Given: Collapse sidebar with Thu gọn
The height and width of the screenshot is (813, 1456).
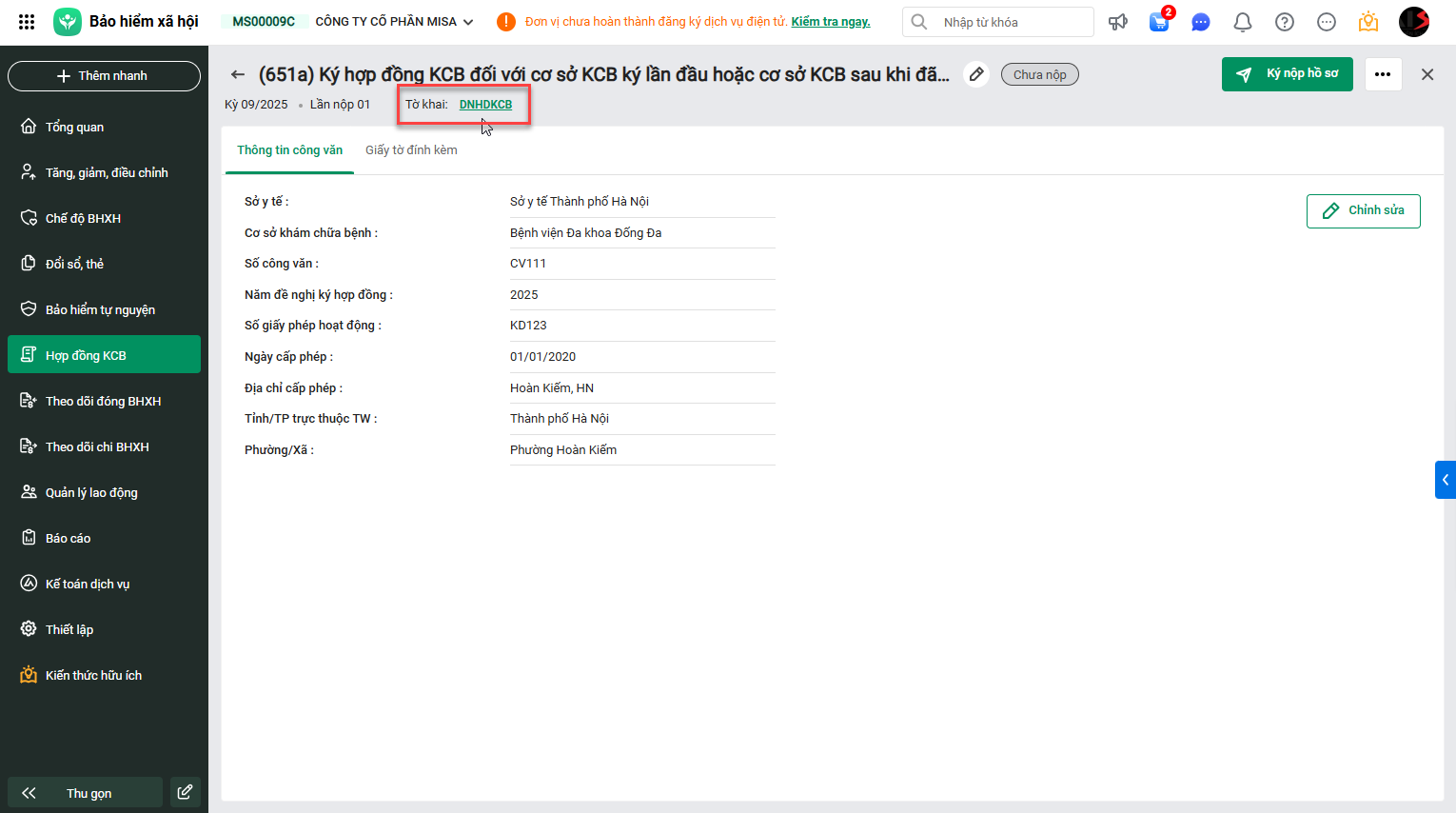Looking at the screenshot, I should pos(86,792).
